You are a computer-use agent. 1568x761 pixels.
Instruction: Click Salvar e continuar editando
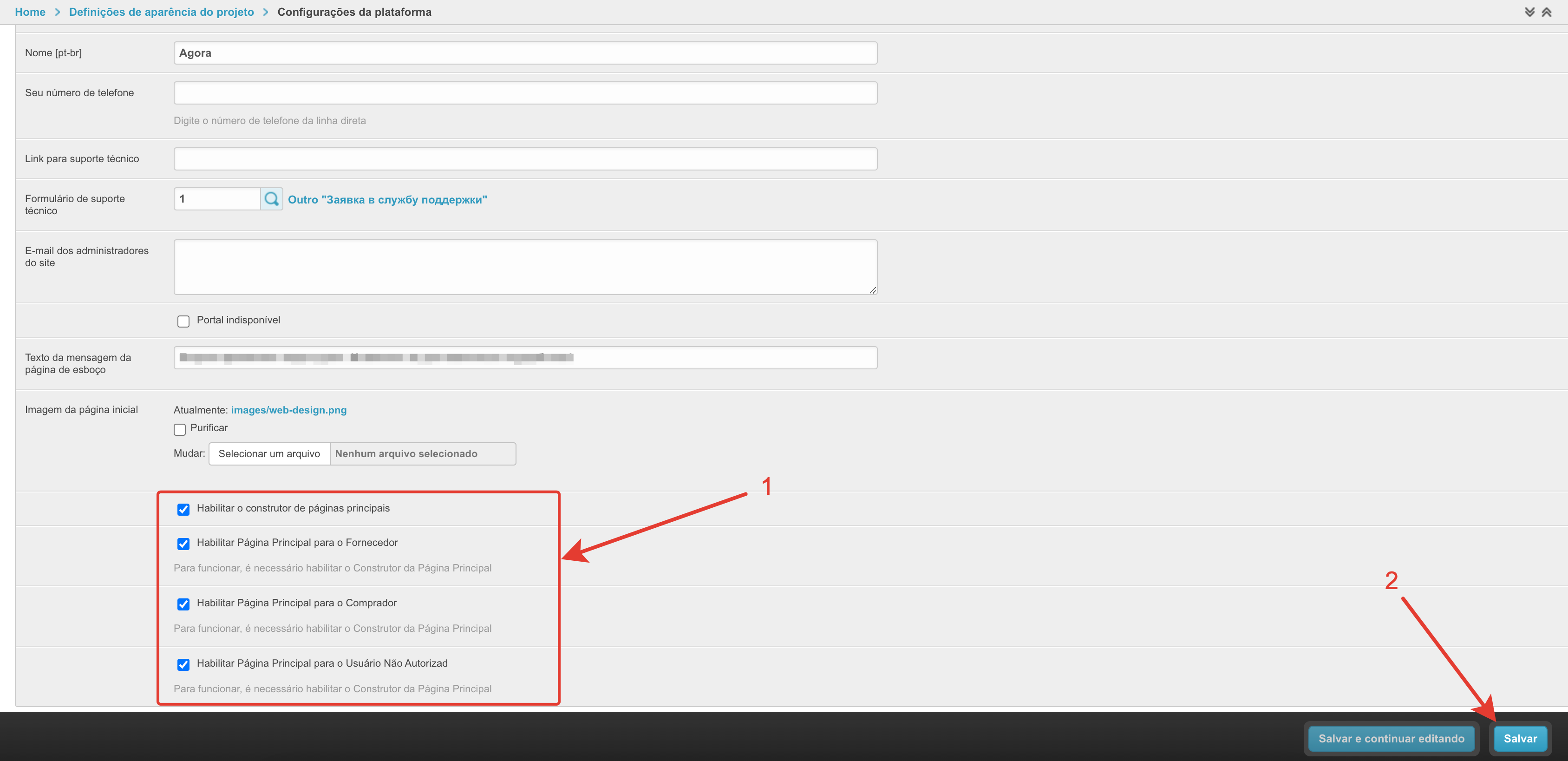point(1391,738)
